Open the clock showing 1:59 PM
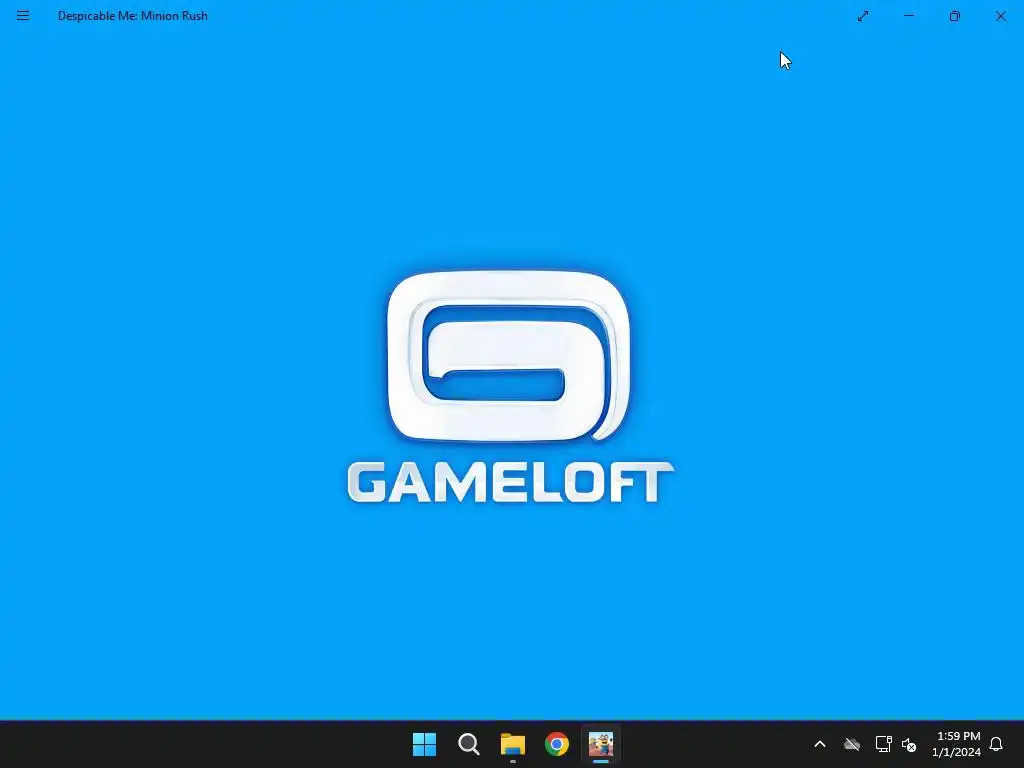The image size is (1024, 768). [956, 744]
